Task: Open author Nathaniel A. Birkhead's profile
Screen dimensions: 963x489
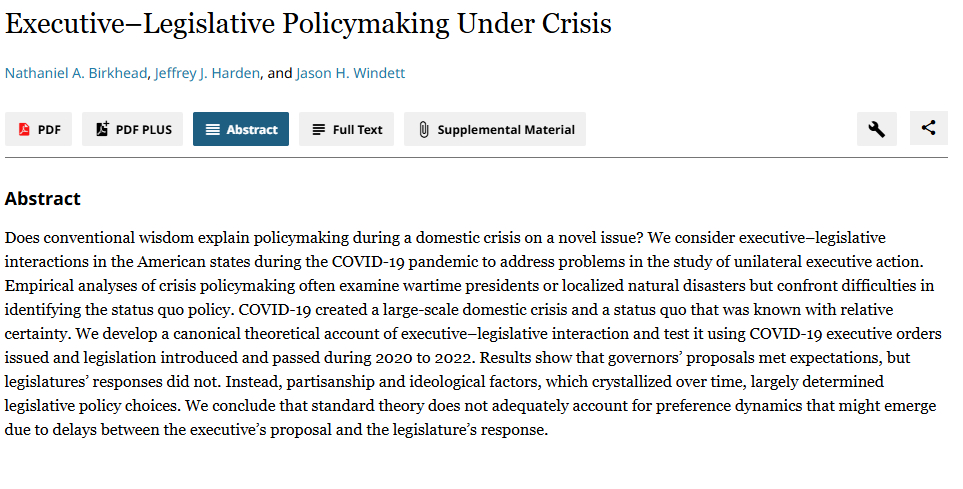Action: pyautogui.click(x=77, y=73)
